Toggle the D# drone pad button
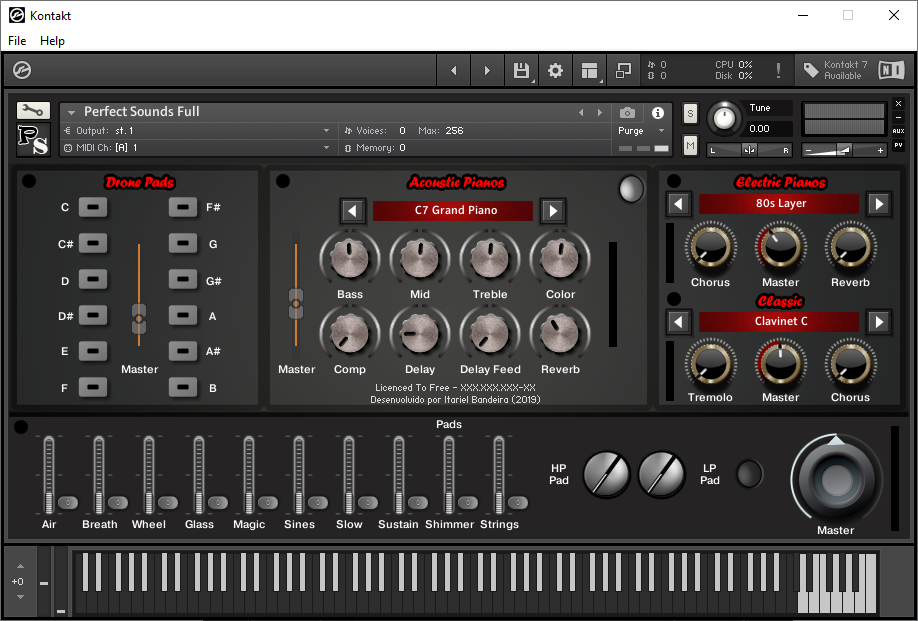918x621 pixels. (93, 316)
